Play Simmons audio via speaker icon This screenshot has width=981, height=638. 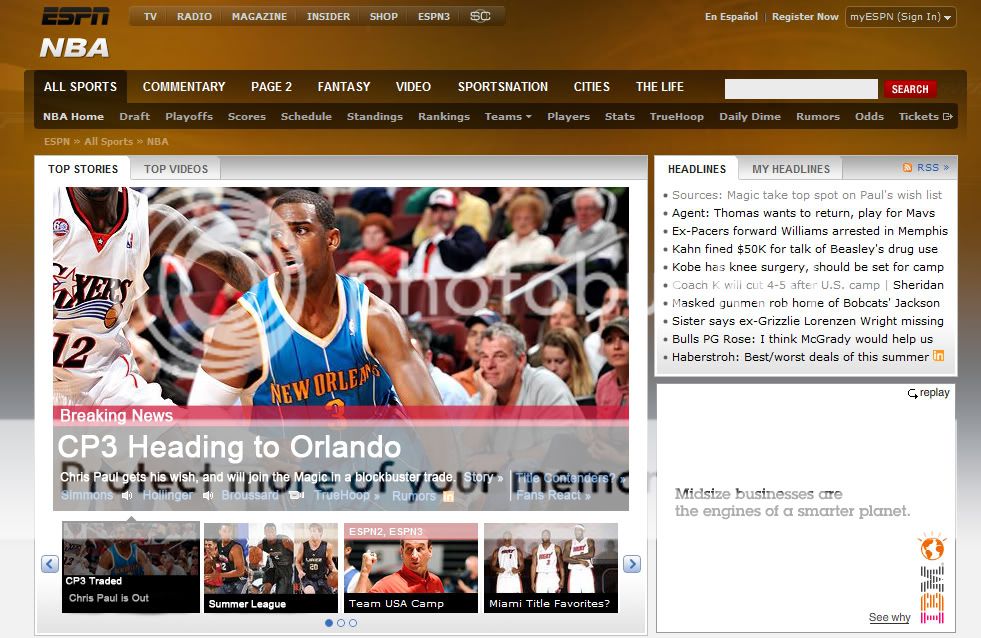coord(127,495)
